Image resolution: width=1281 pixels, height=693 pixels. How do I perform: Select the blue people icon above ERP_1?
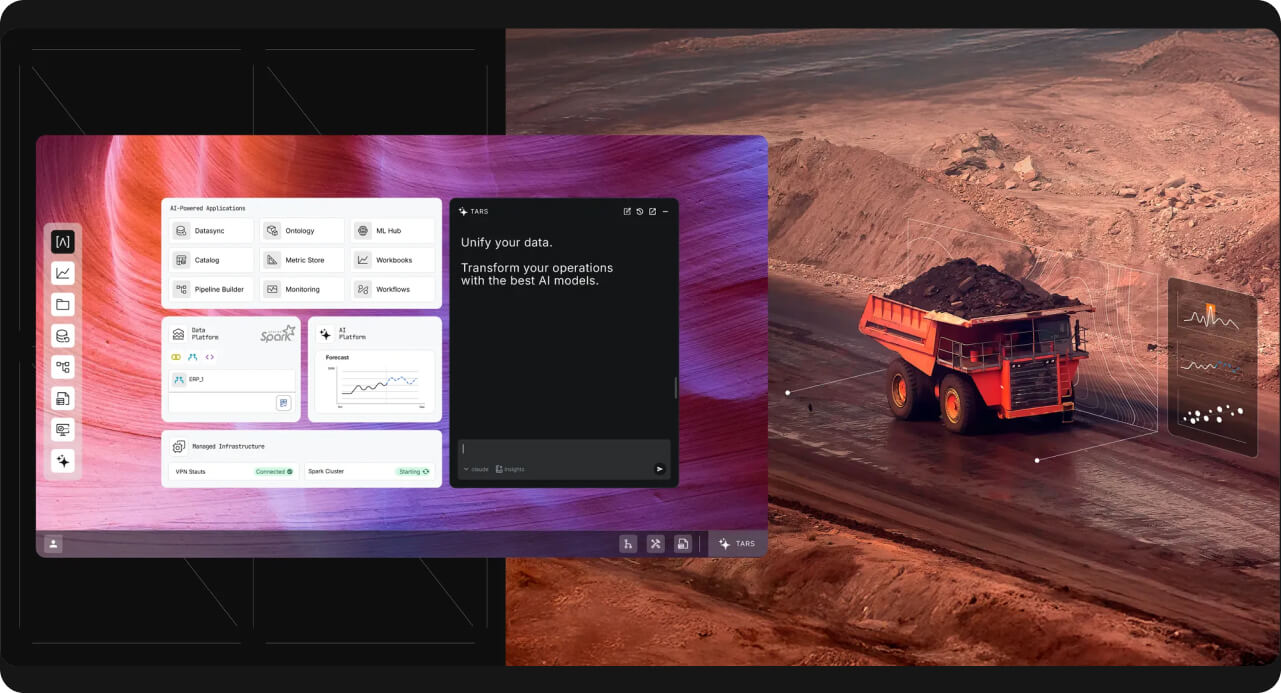tap(193, 357)
